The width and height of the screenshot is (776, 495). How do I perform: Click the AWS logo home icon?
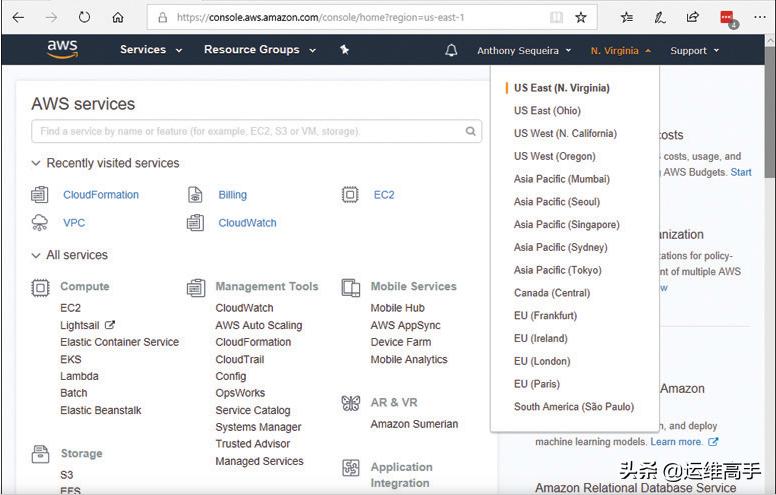[62, 50]
